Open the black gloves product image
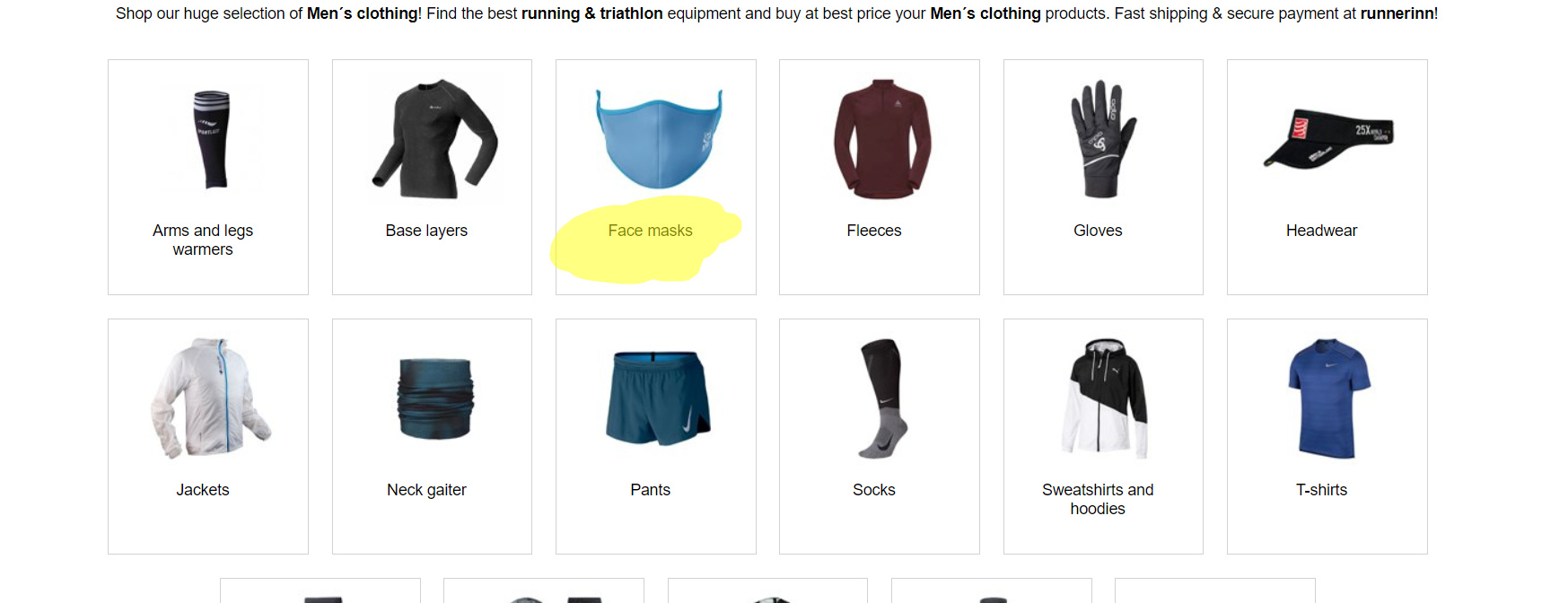The width and height of the screenshot is (1568, 603). coord(1104,139)
